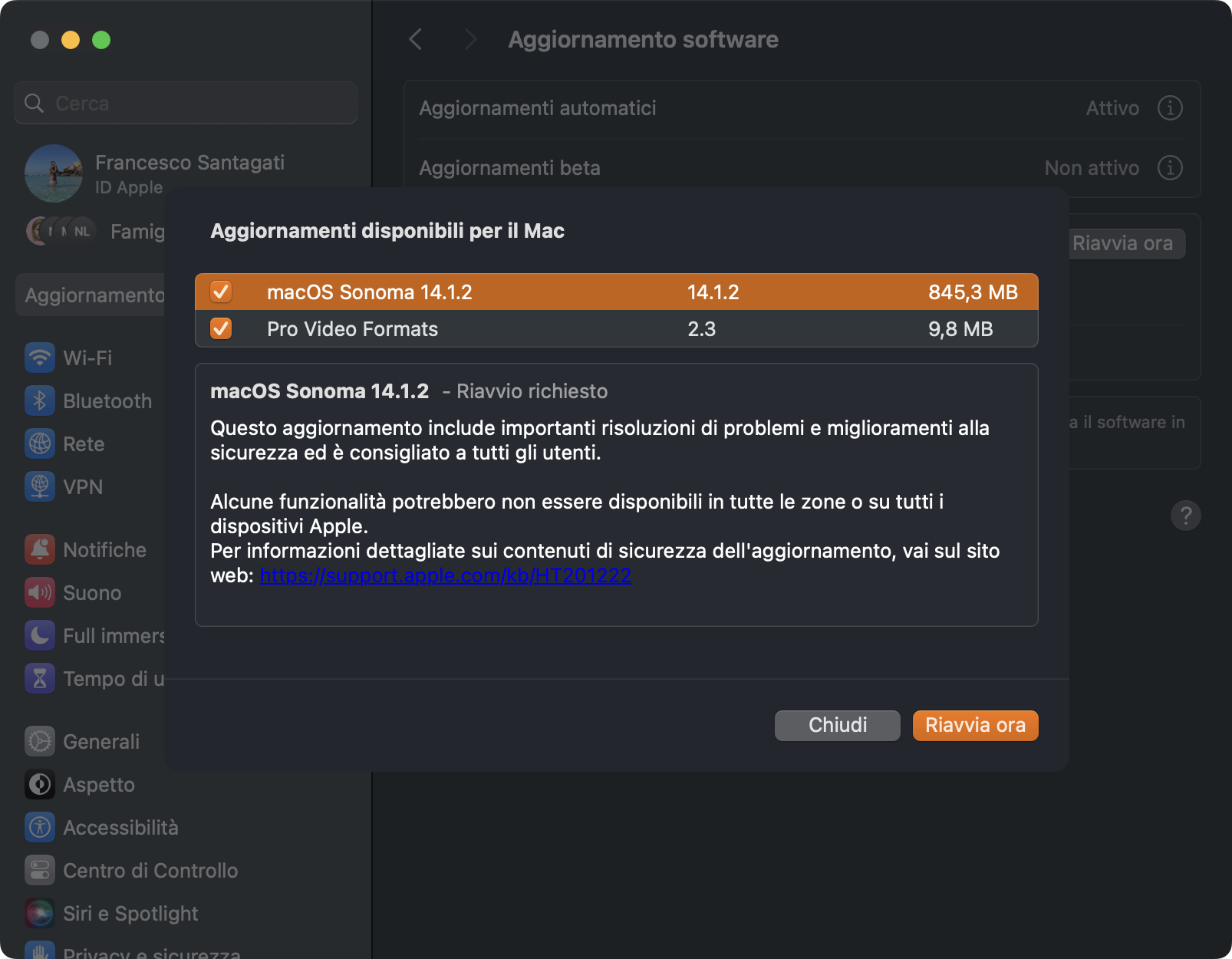Click the Non attivo status value

1092,168
